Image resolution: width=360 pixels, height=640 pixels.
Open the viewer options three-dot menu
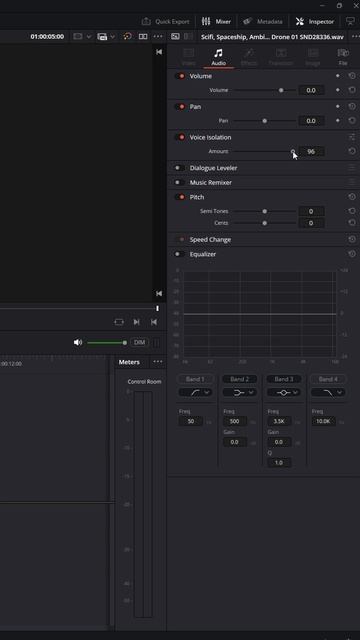[x=158, y=36]
